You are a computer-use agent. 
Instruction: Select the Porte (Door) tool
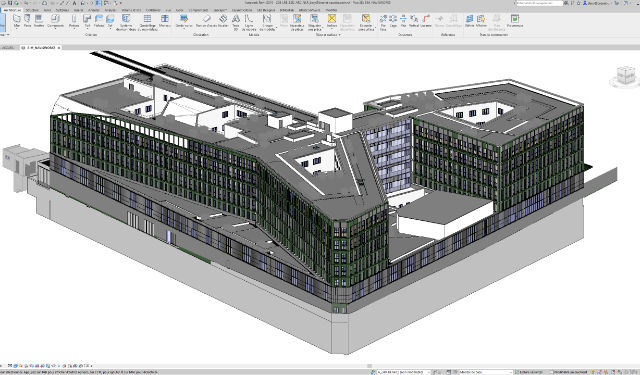(27, 21)
